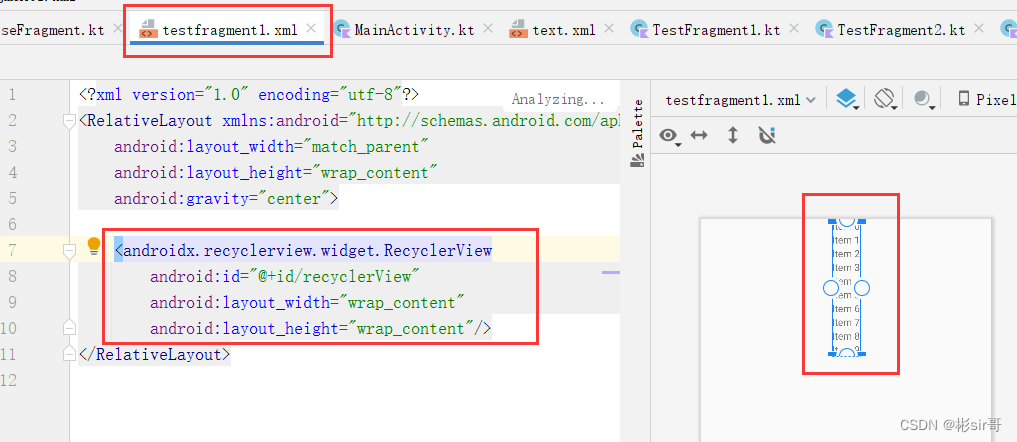Click the TestFragment1.kt Kotlin file icon

639,29
